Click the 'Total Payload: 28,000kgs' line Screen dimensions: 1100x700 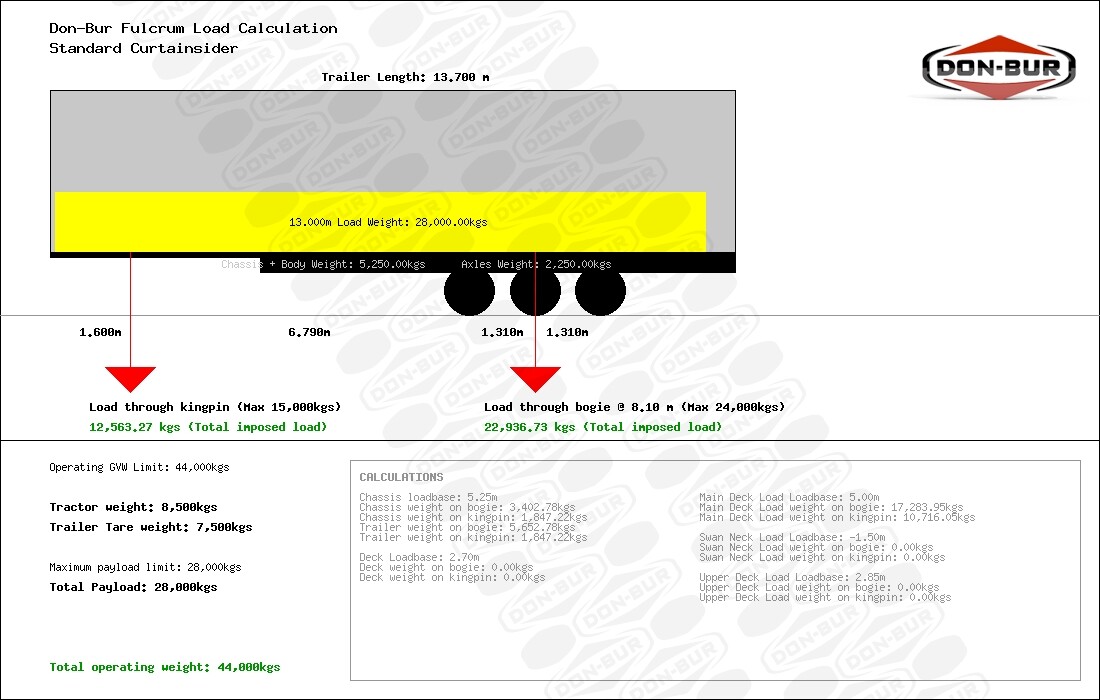[x=133, y=587]
